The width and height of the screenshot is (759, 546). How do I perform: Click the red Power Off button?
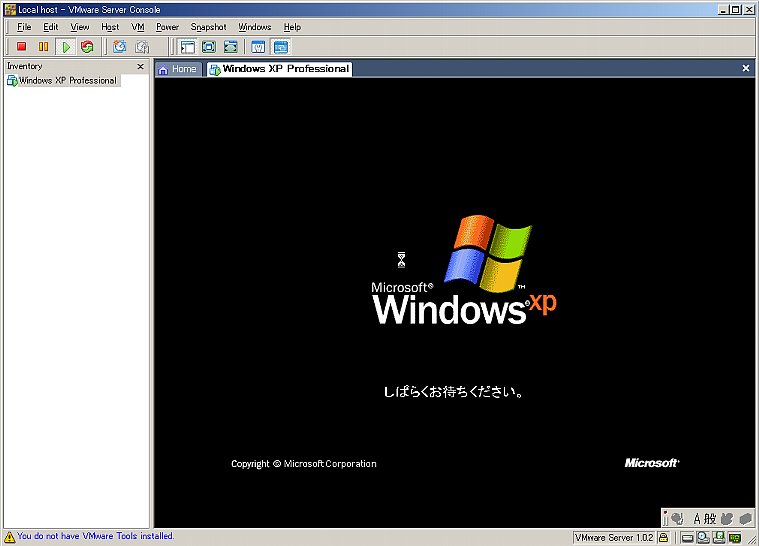tap(21, 46)
